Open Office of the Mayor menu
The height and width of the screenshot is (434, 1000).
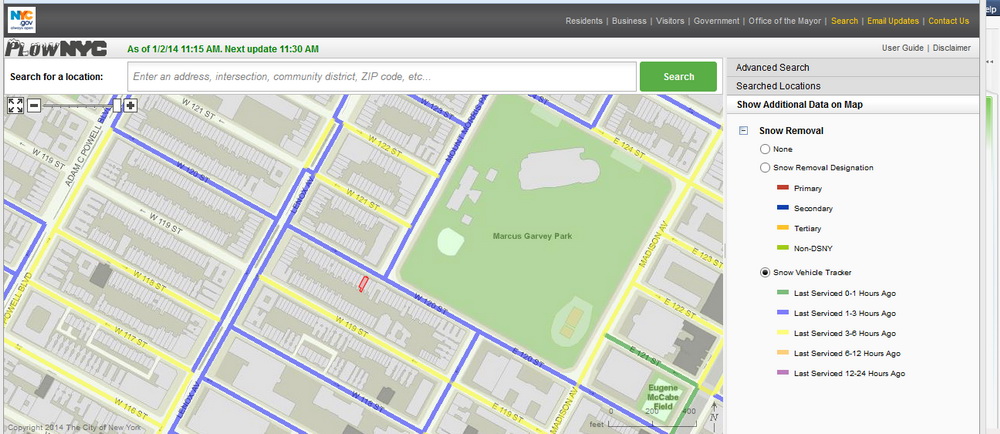click(x=785, y=21)
